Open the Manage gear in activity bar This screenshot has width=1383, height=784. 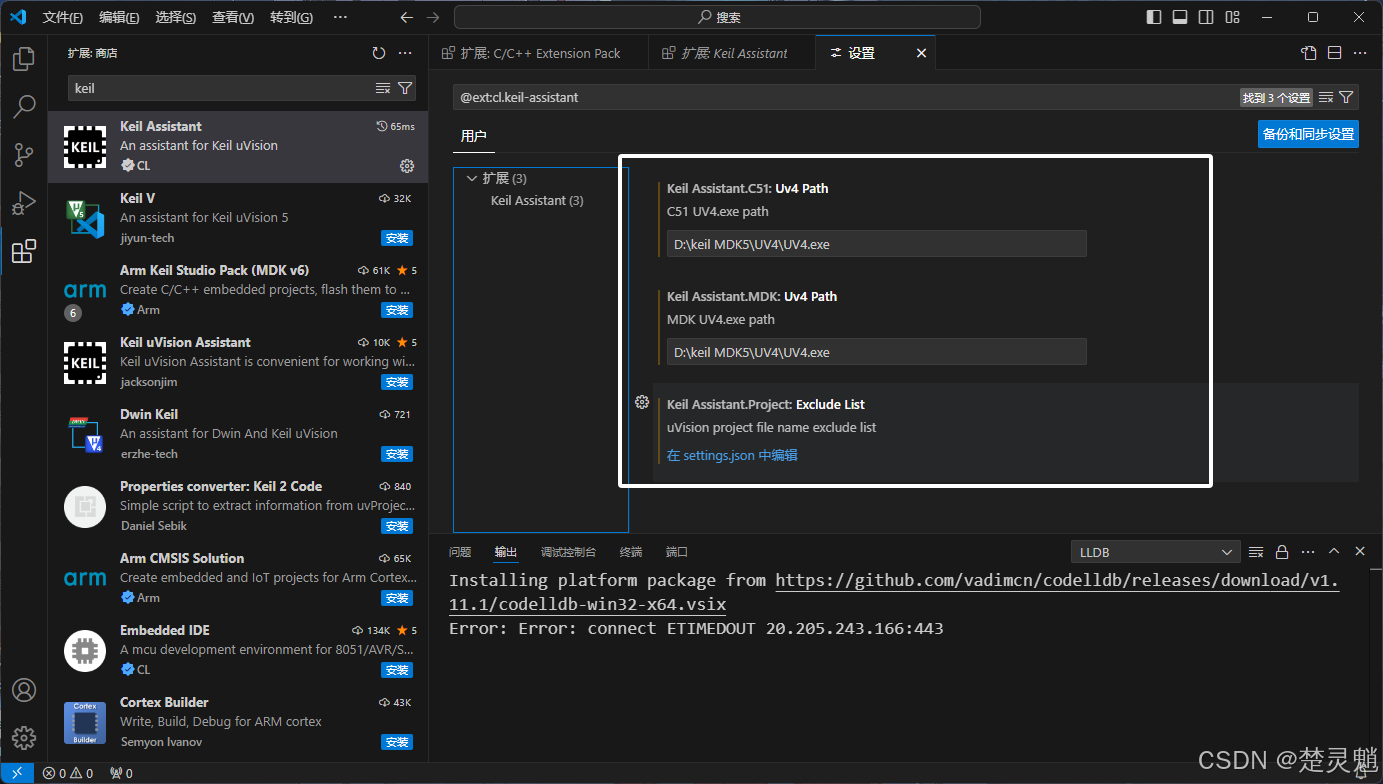pyautogui.click(x=24, y=738)
